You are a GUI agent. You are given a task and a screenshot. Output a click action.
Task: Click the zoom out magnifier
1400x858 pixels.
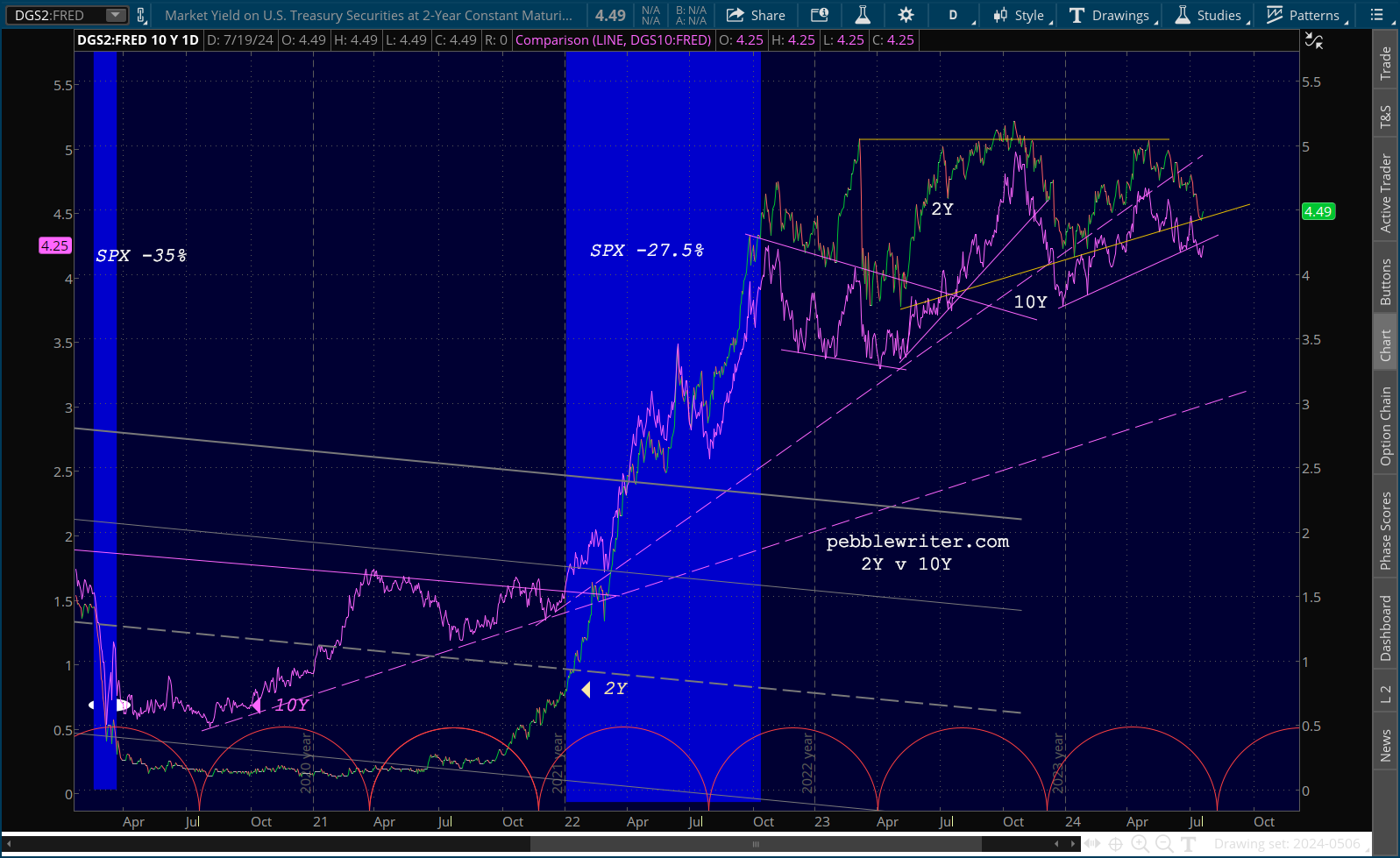point(1164,844)
